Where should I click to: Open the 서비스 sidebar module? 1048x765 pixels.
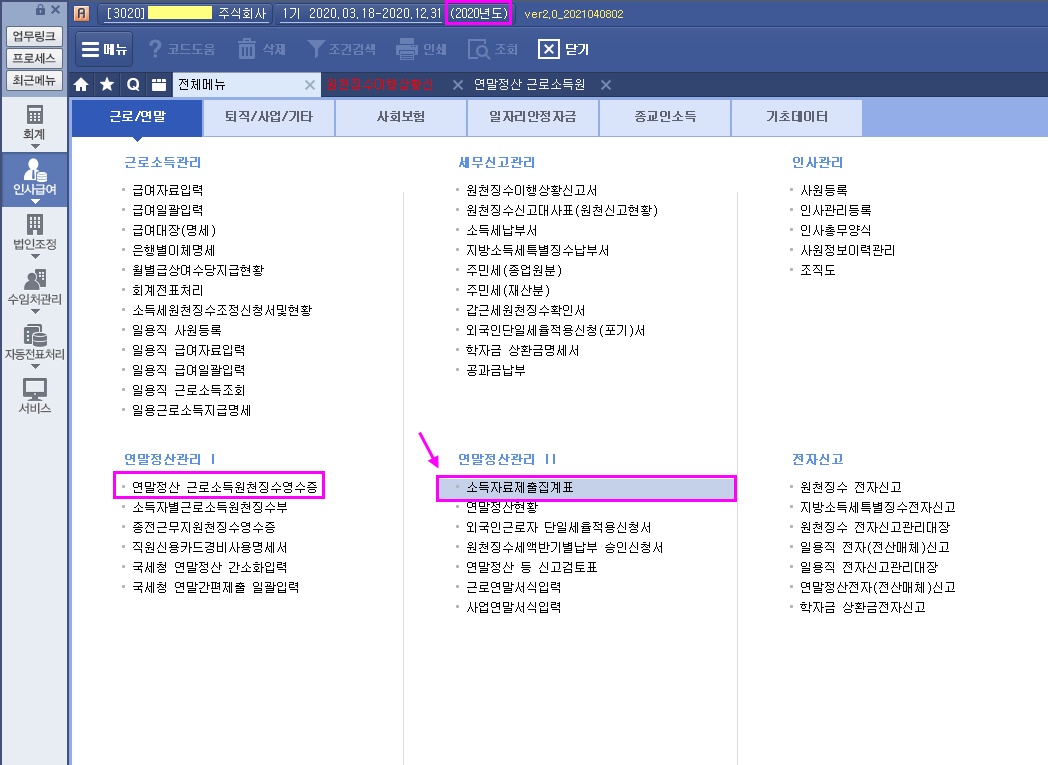[34, 396]
